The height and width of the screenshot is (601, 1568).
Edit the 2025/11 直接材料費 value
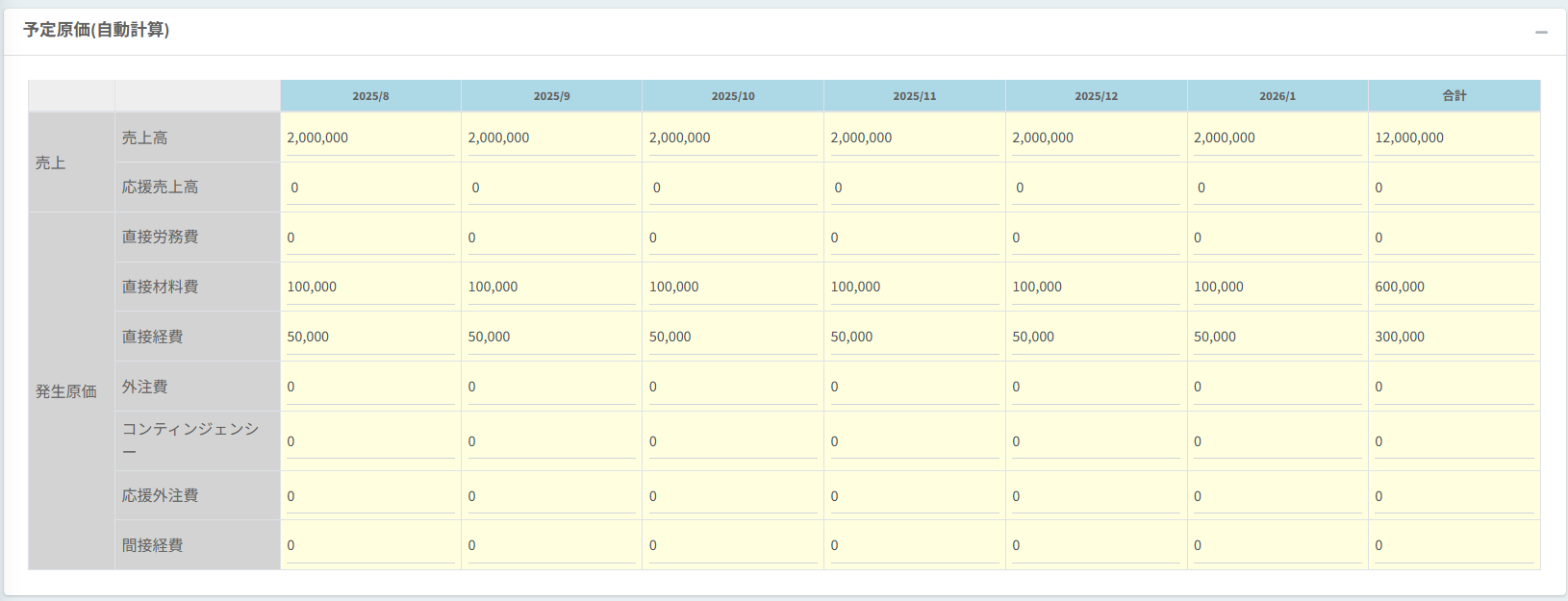(914, 288)
